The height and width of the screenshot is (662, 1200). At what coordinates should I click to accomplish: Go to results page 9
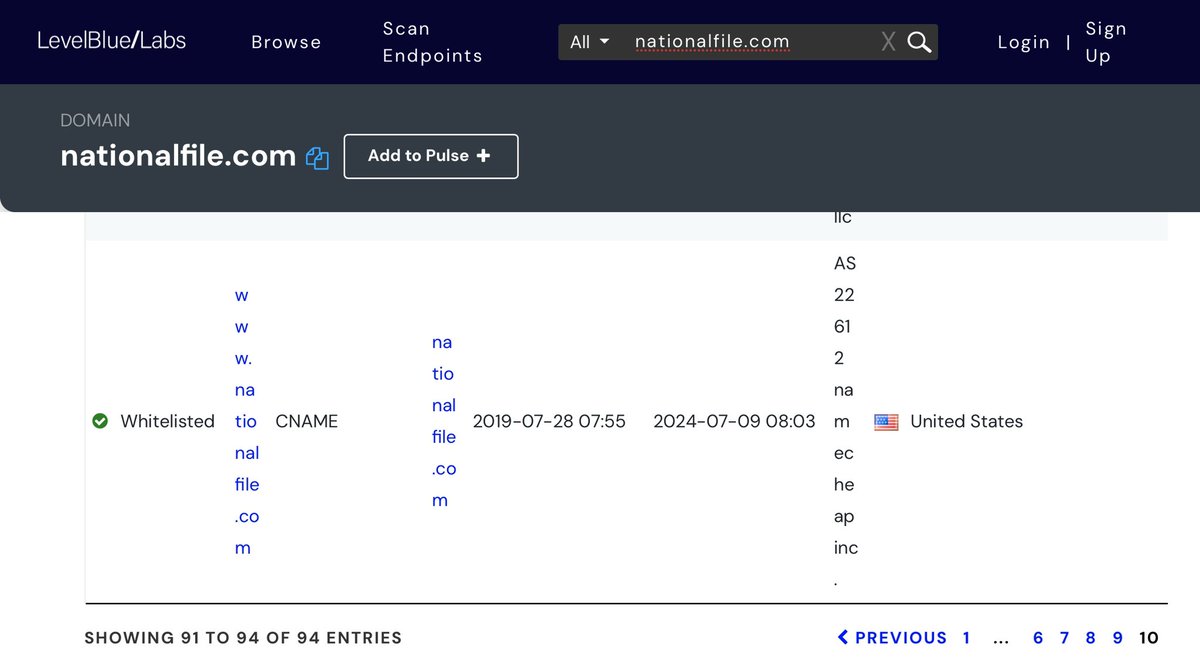[x=1117, y=637]
